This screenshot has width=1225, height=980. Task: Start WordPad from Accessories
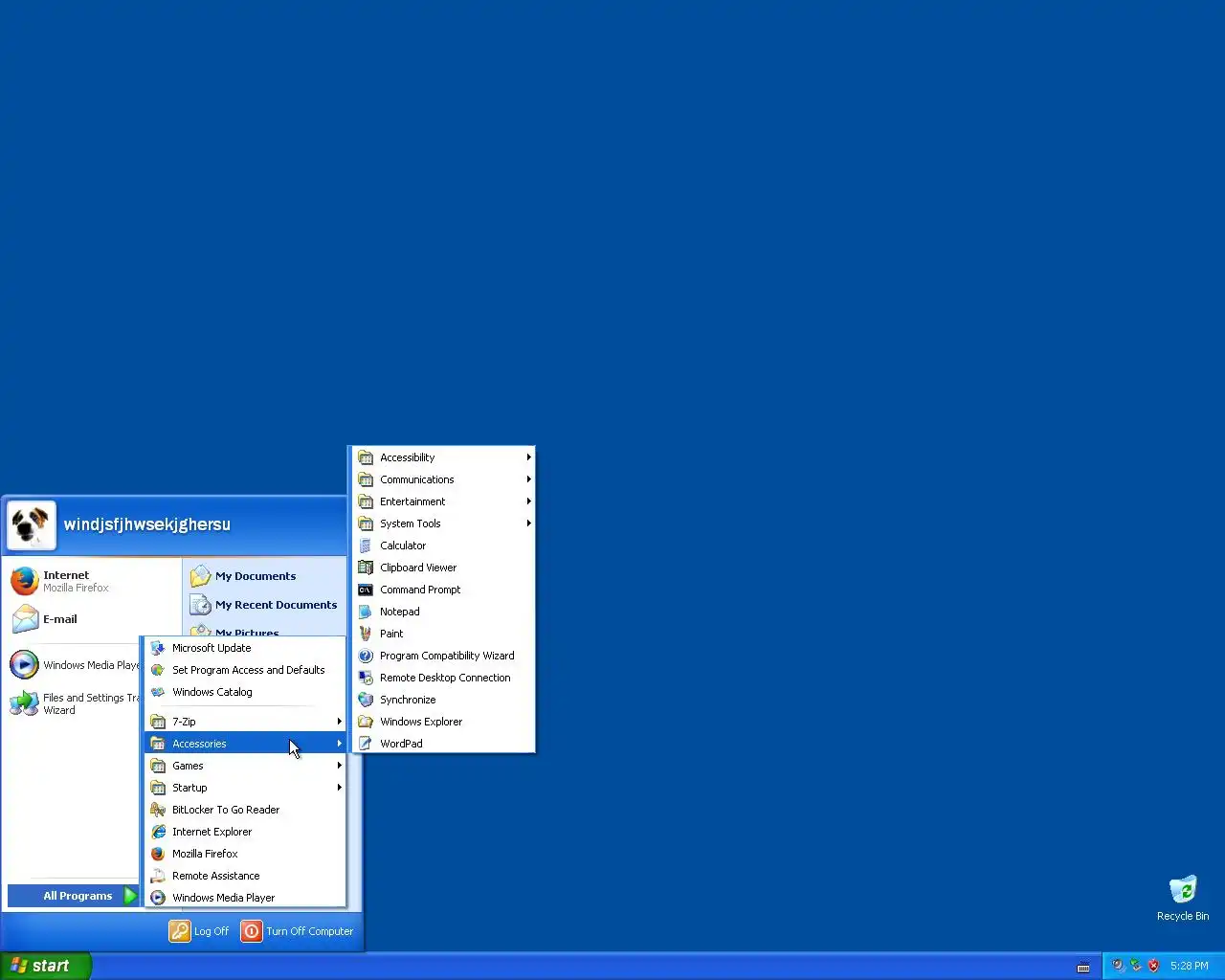pyautogui.click(x=443, y=744)
